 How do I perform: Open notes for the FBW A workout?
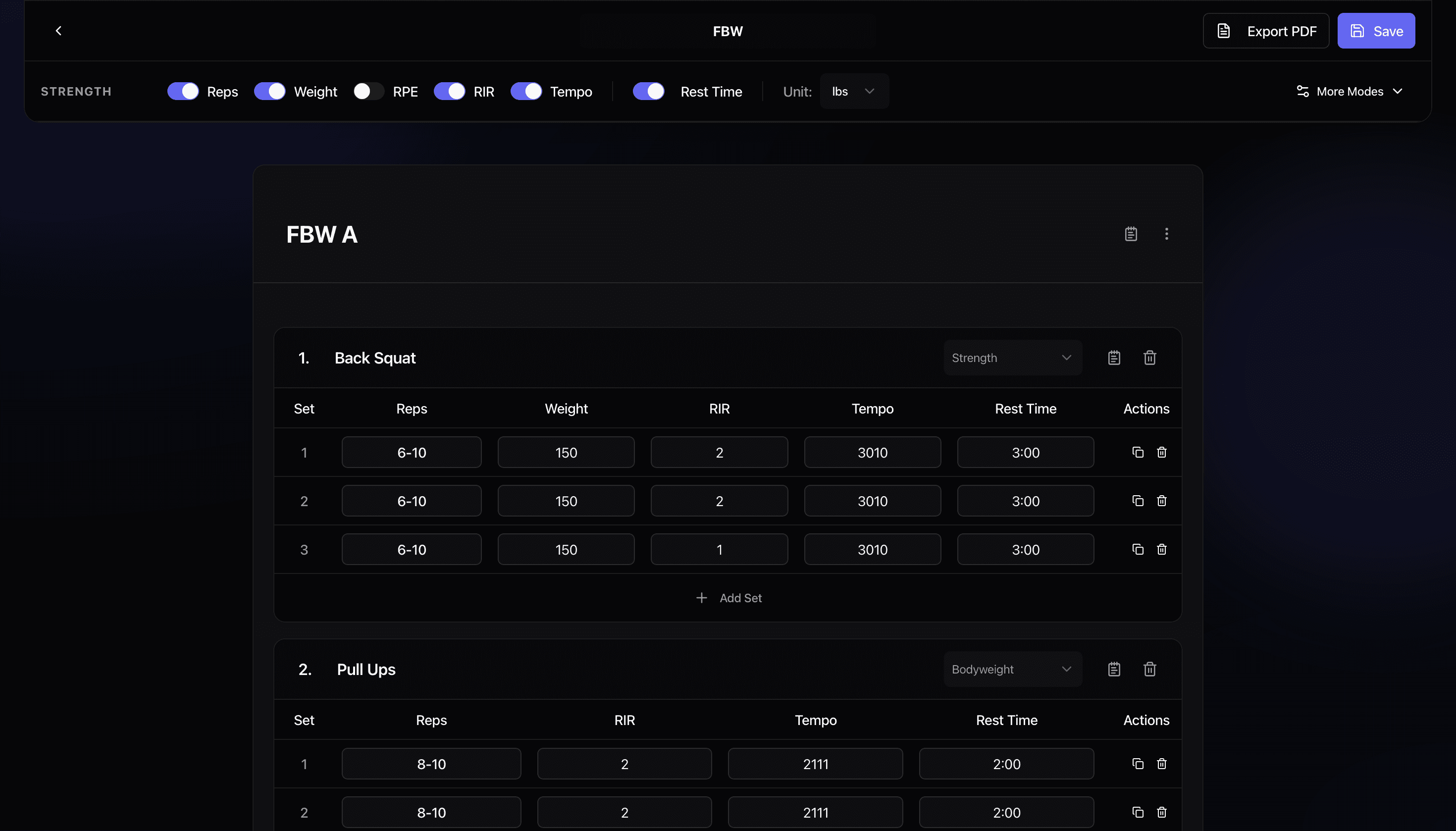[x=1131, y=234]
